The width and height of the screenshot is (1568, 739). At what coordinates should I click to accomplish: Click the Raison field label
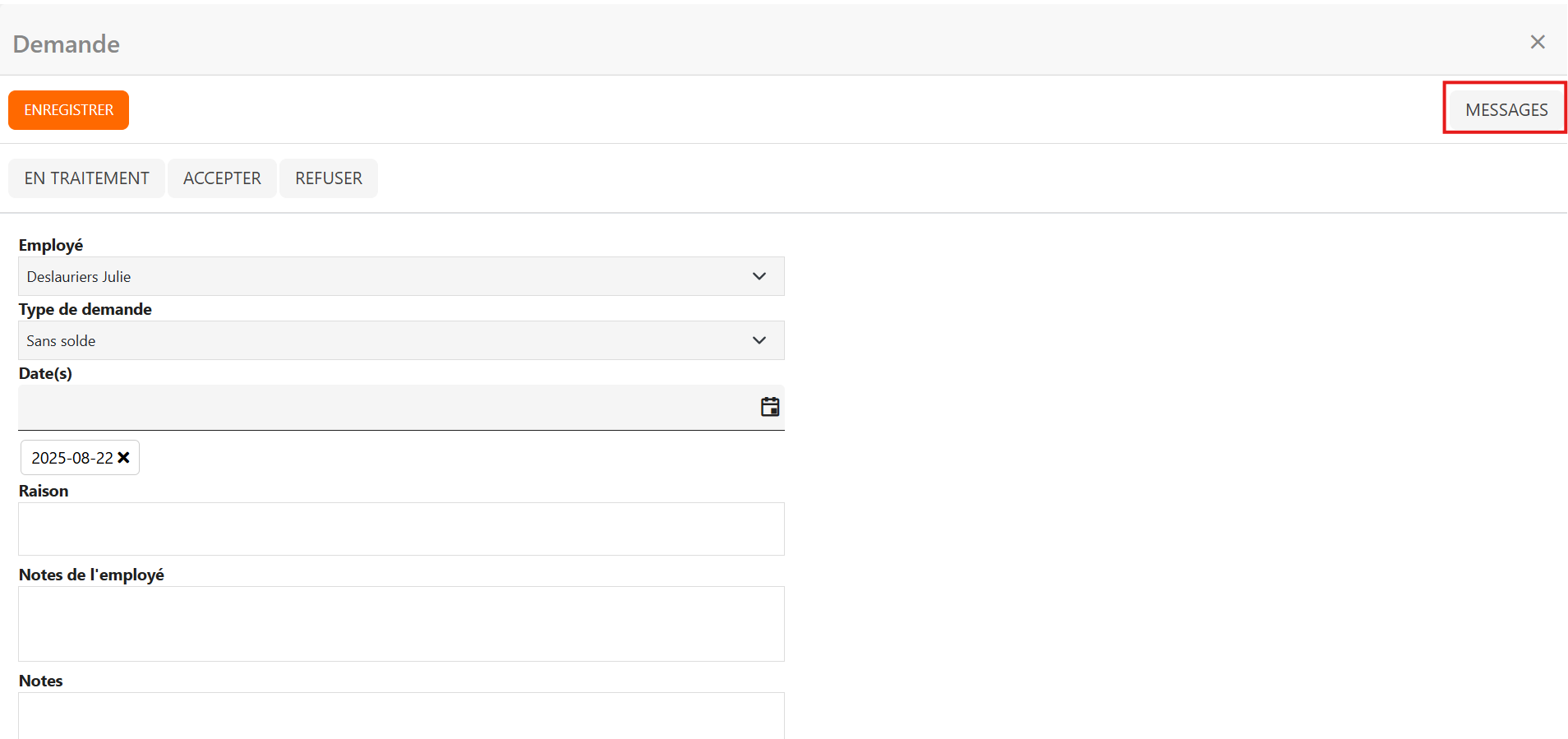[x=44, y=491]
